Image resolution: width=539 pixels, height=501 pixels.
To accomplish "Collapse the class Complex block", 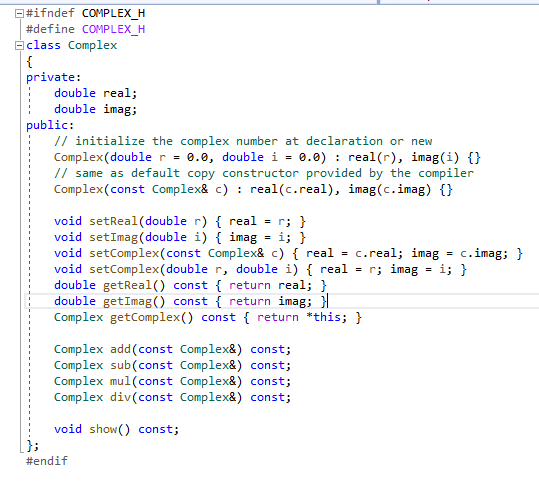I will pos(19,45).
